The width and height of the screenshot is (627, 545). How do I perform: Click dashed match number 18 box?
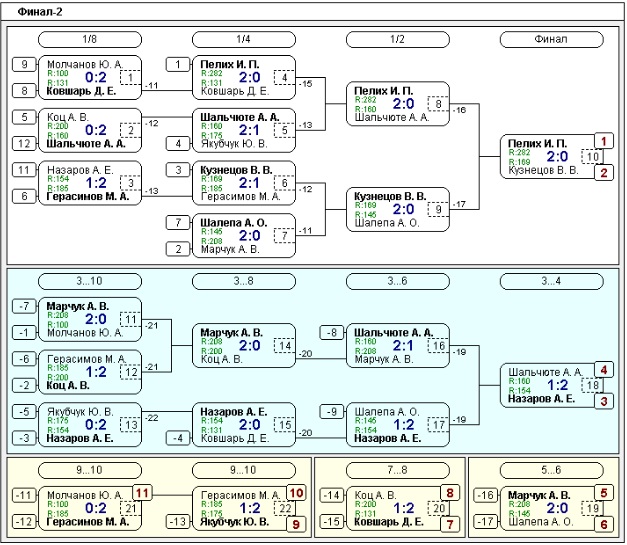pyautogui.click(x=592, y=385)
